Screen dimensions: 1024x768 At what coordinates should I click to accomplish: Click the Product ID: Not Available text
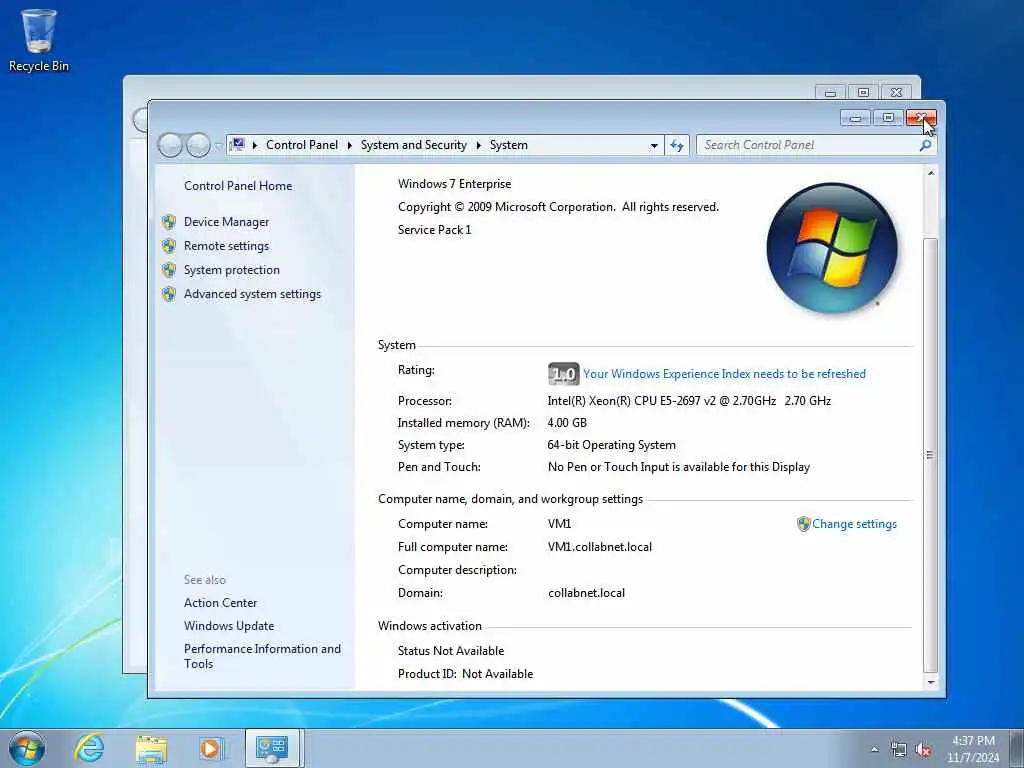click(x=465, y=673)
